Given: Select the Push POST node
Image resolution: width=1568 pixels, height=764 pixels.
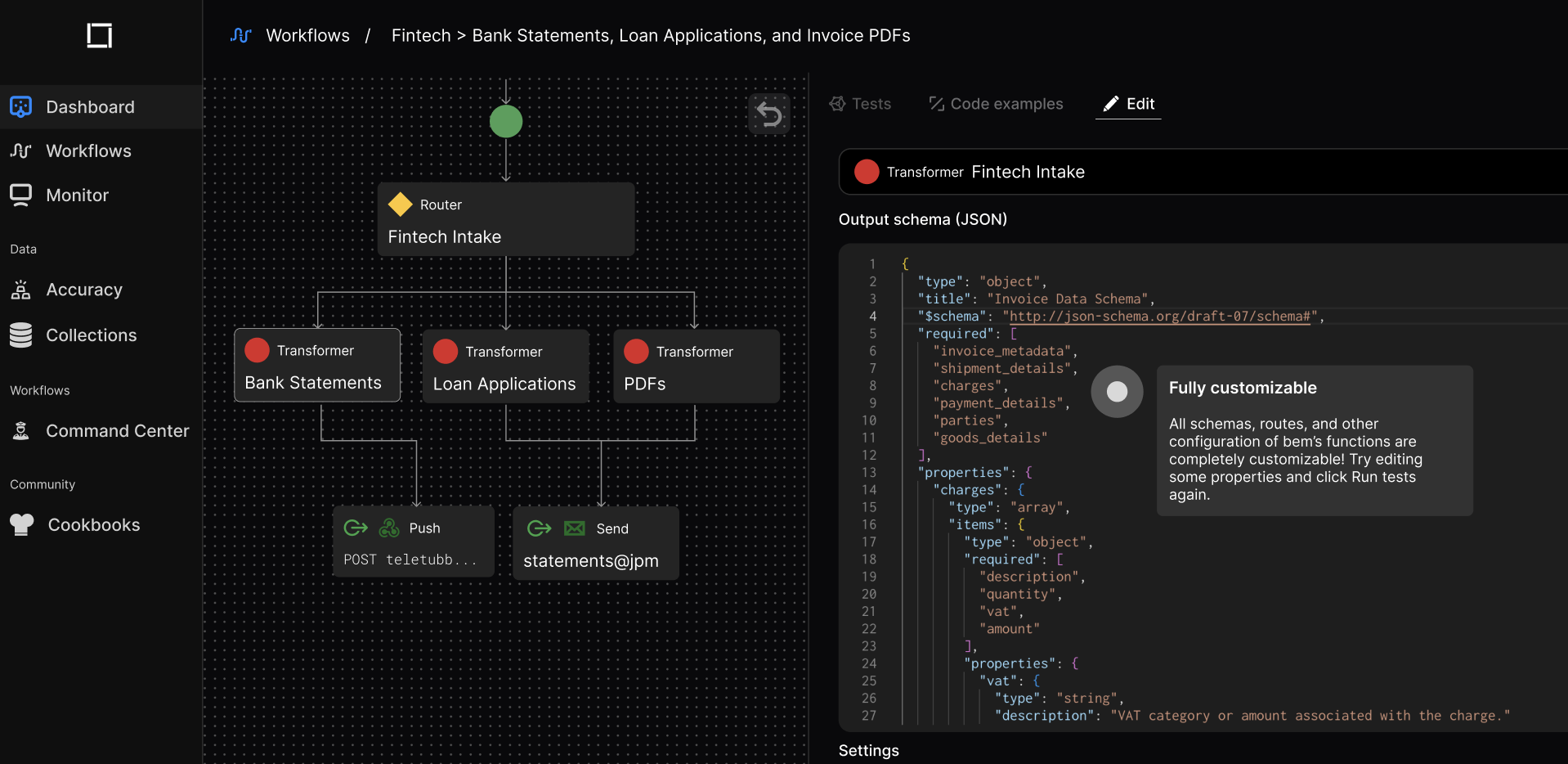Looking at the screenshot, I should [413, 542].
